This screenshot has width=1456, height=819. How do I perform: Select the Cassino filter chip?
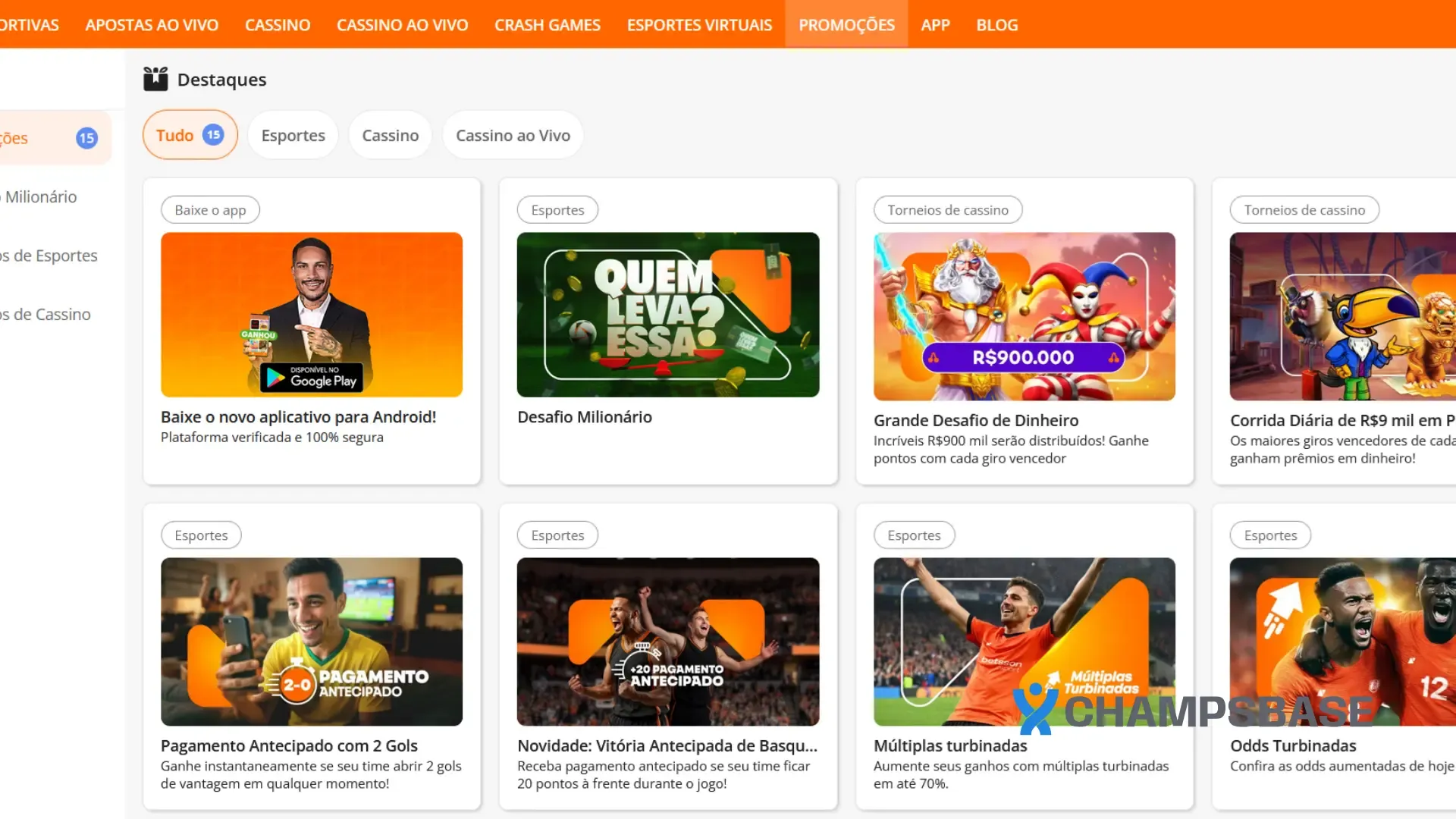click(x=390, y=134)
